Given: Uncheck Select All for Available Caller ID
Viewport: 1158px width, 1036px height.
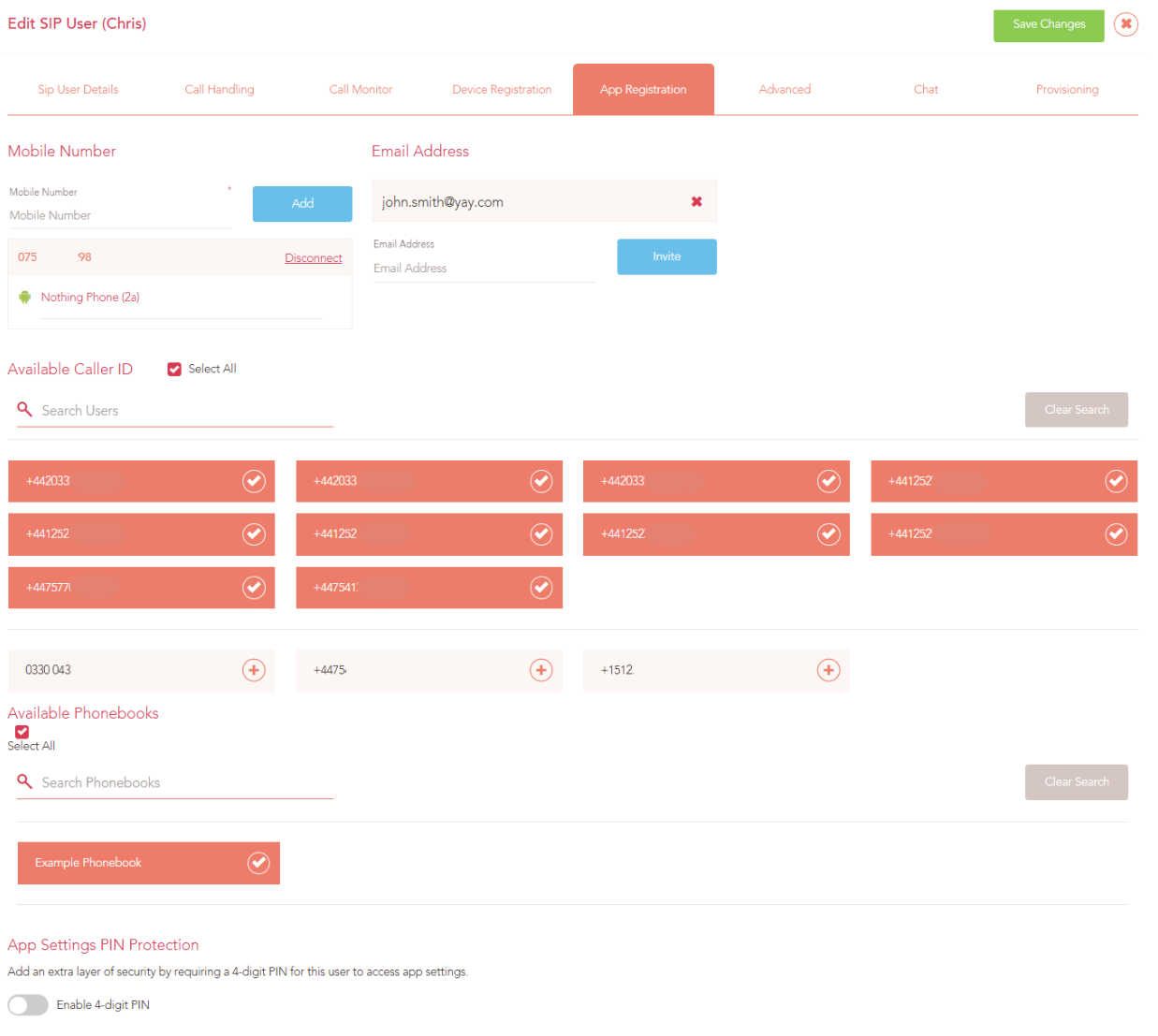Looking at the screenshot, I should pos(174,369).
